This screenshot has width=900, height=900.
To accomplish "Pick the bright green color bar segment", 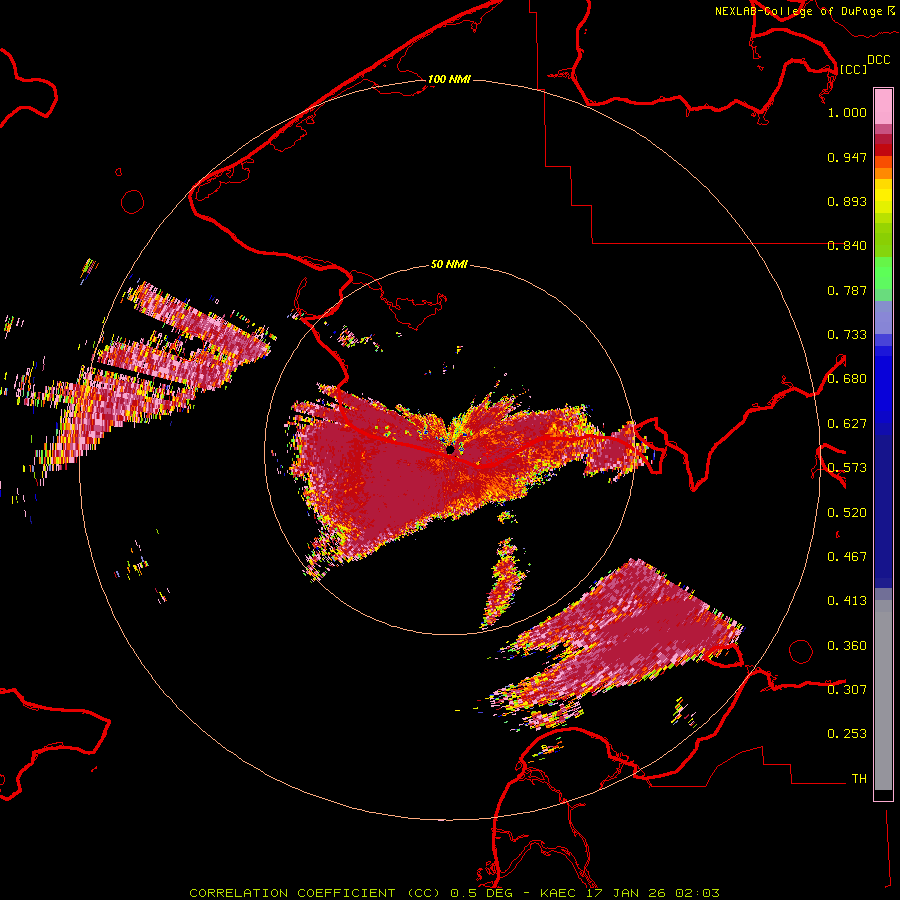I will (883, 273).
